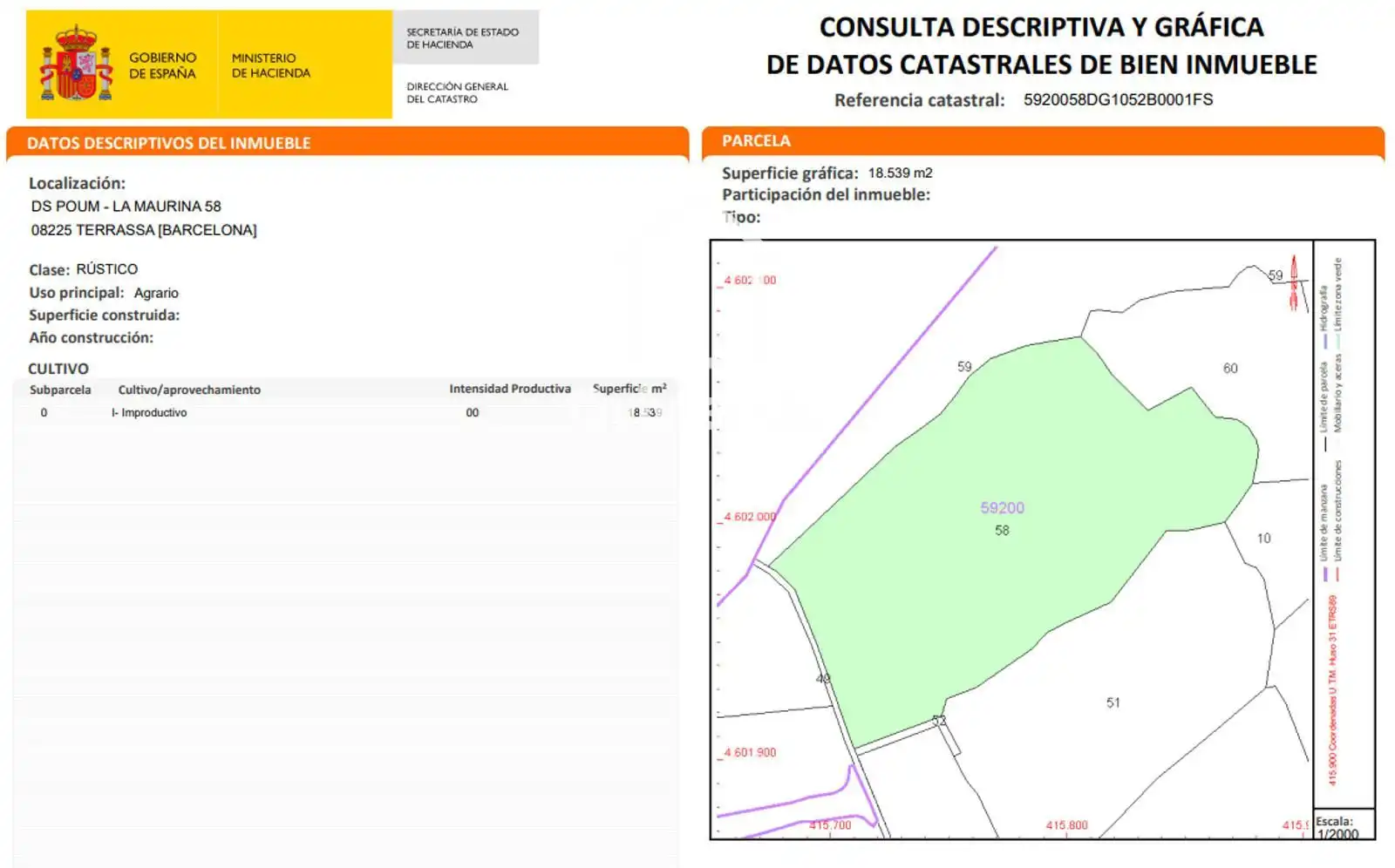Click the I- Improductivo table cell
Image resolution: width=1395 pixels, height=868 pixels.
[149, 413]
